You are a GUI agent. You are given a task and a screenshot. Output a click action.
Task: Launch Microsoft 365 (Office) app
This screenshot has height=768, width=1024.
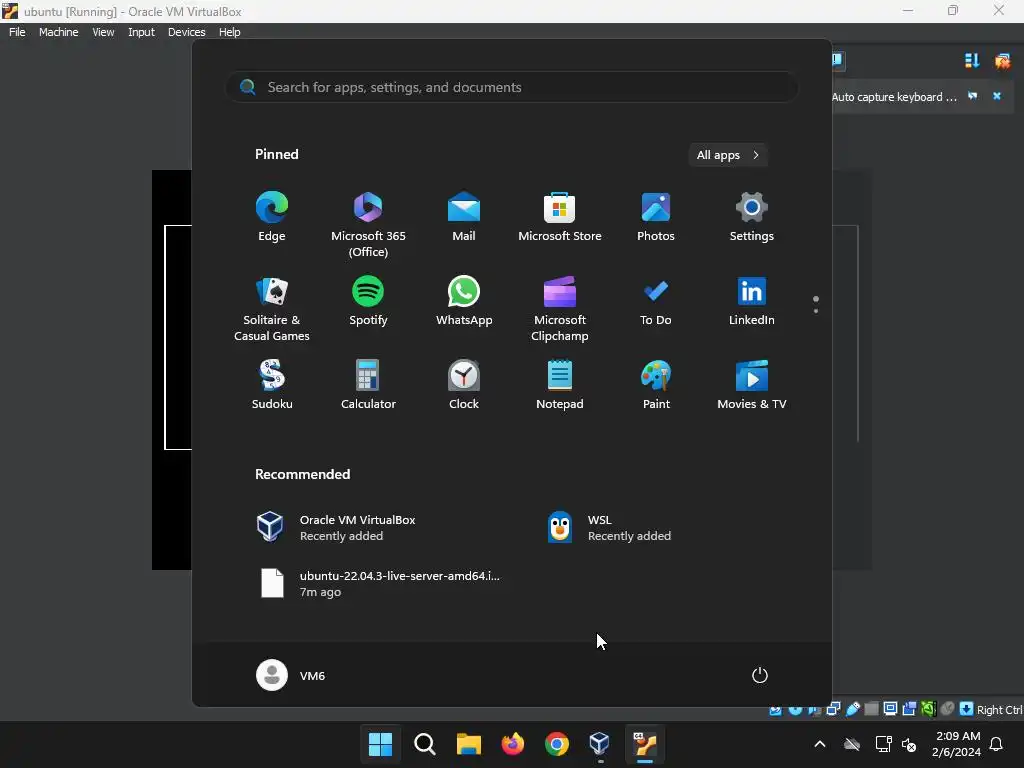(368, 224)
